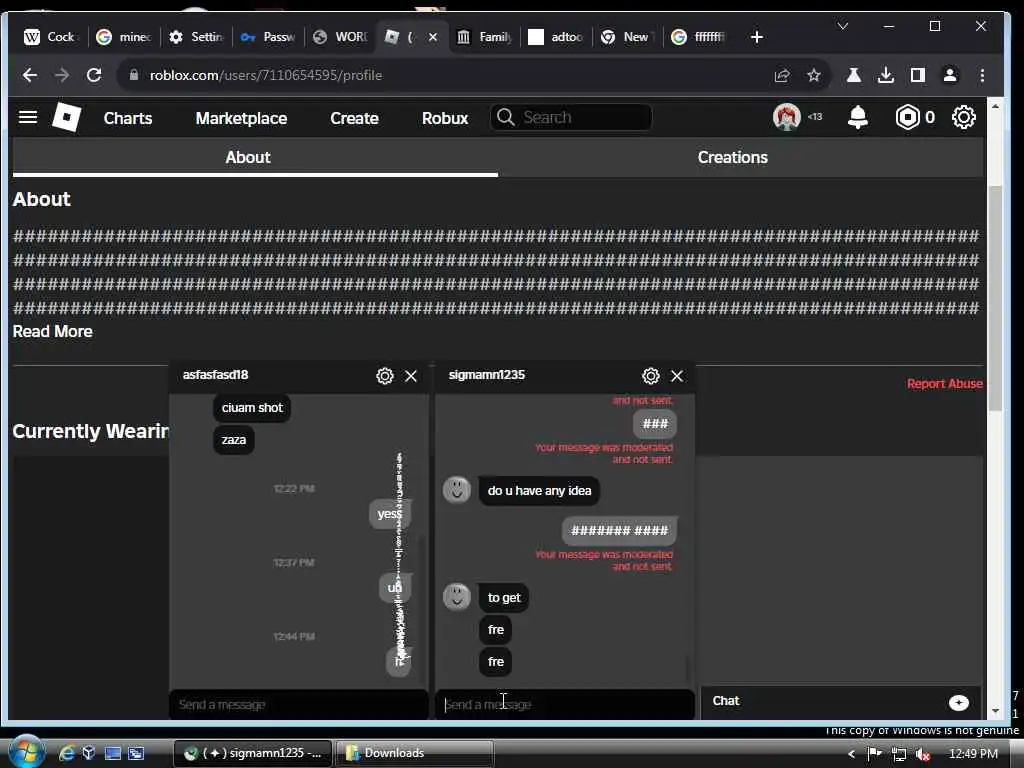The image size is (1024, 768).
Task: Open the Marketplace menu item
Action: 241,118
